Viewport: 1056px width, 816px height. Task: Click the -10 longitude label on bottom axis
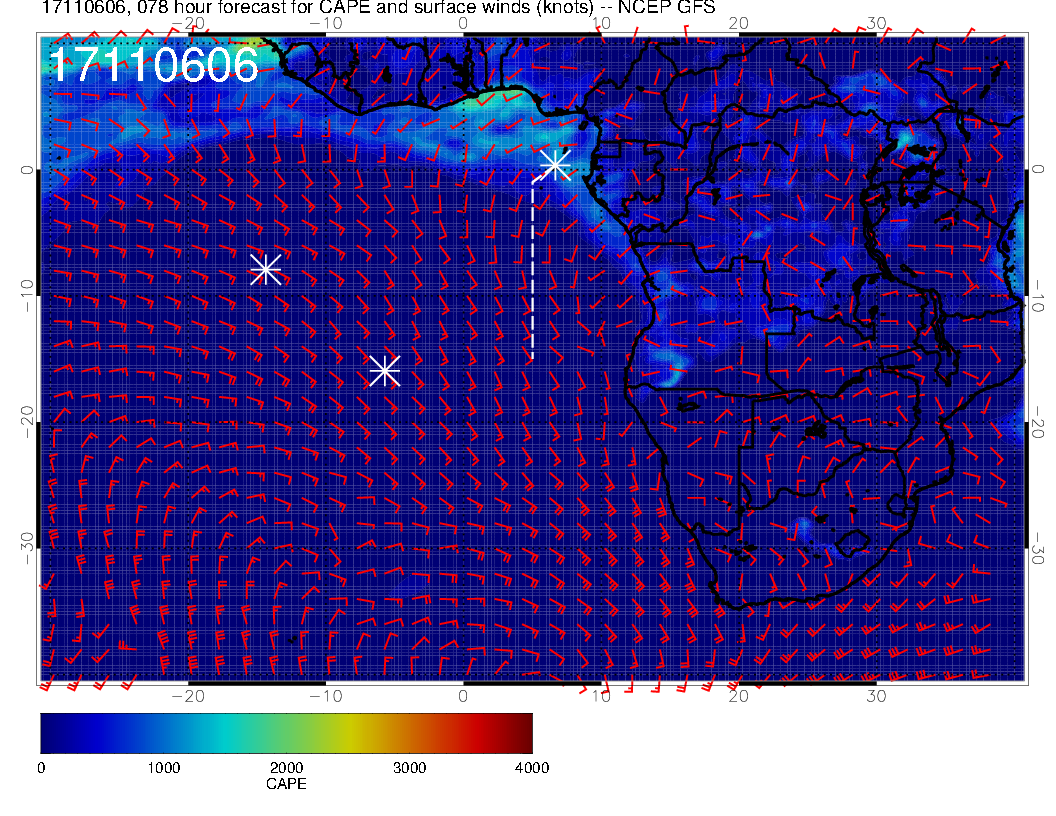326,696
